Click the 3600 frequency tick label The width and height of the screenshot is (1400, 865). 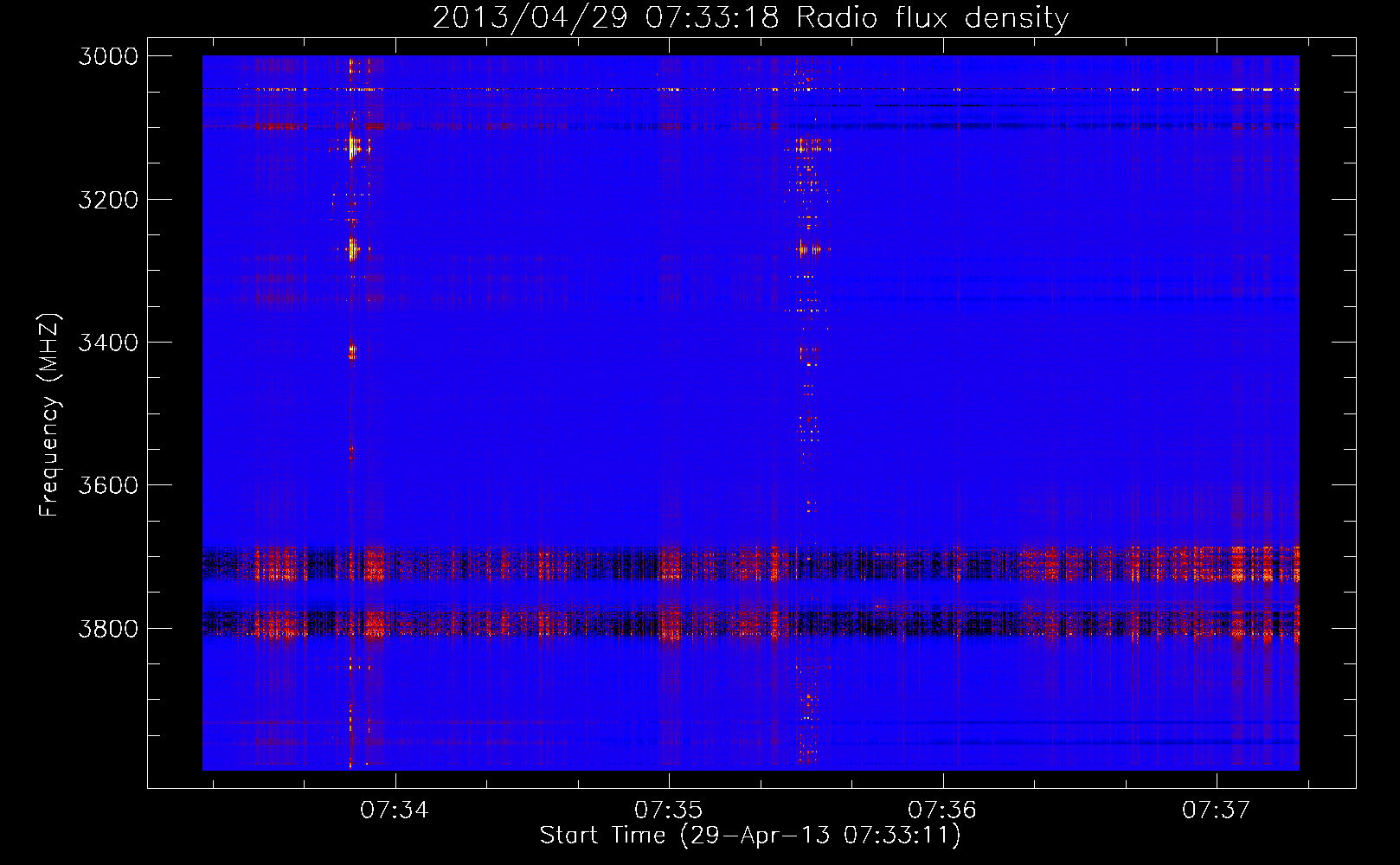click(x=108, y=485)
